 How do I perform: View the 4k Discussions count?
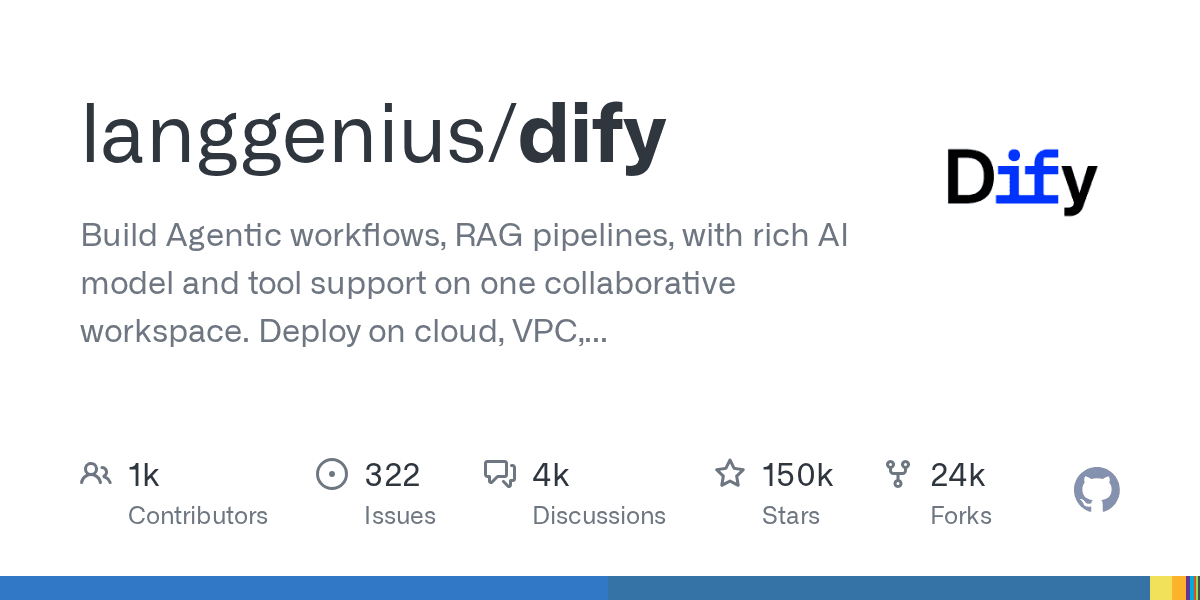click(x=551, y=475)
